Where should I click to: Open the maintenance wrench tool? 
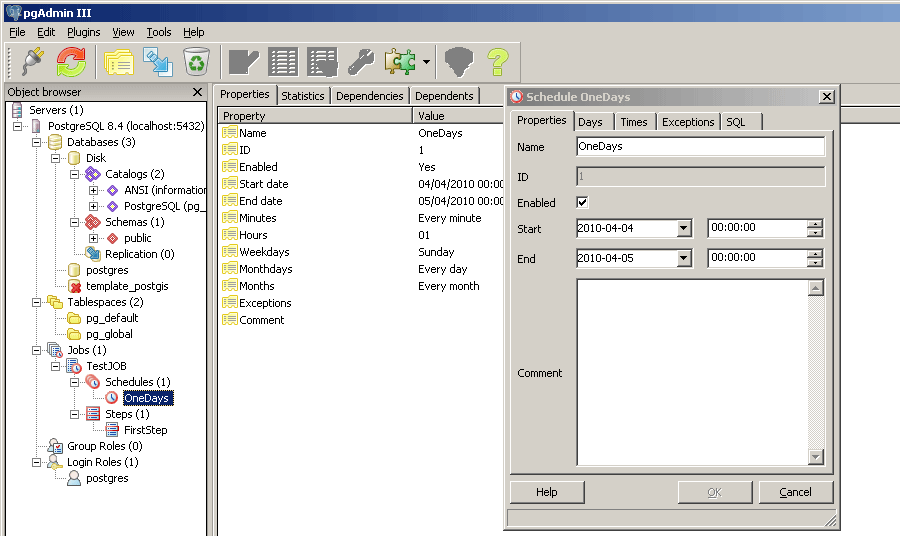pyautogui.click(x=362, y=62)
